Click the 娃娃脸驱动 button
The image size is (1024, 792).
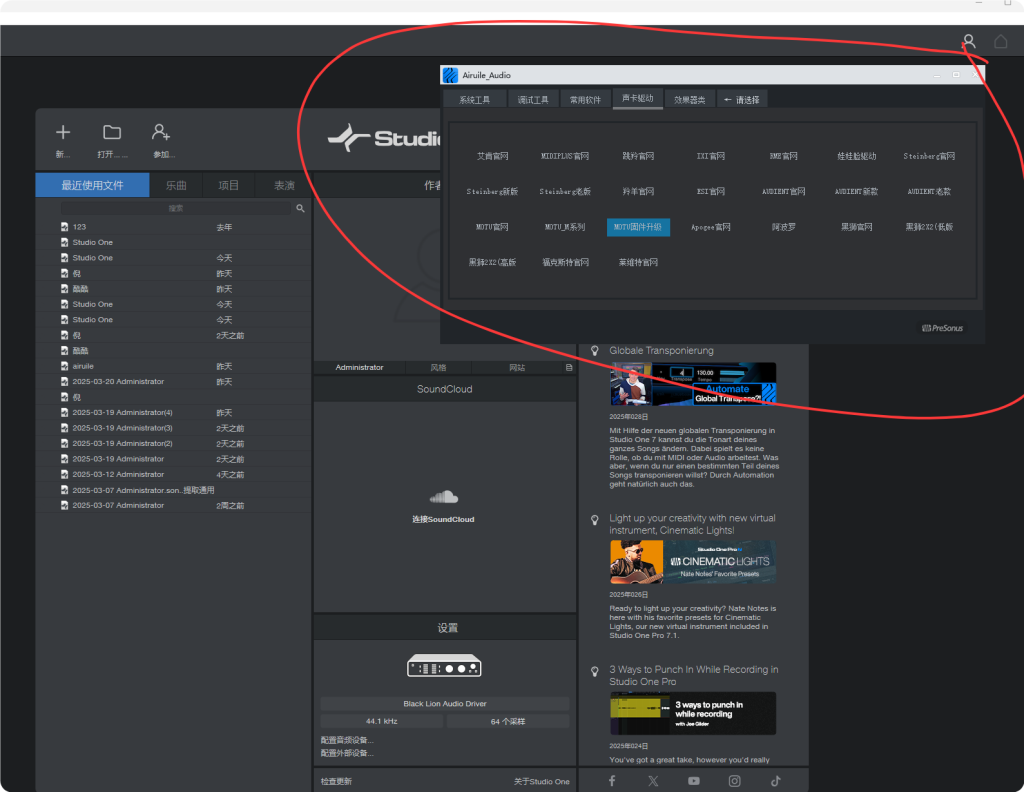click(x=856, y=156)
